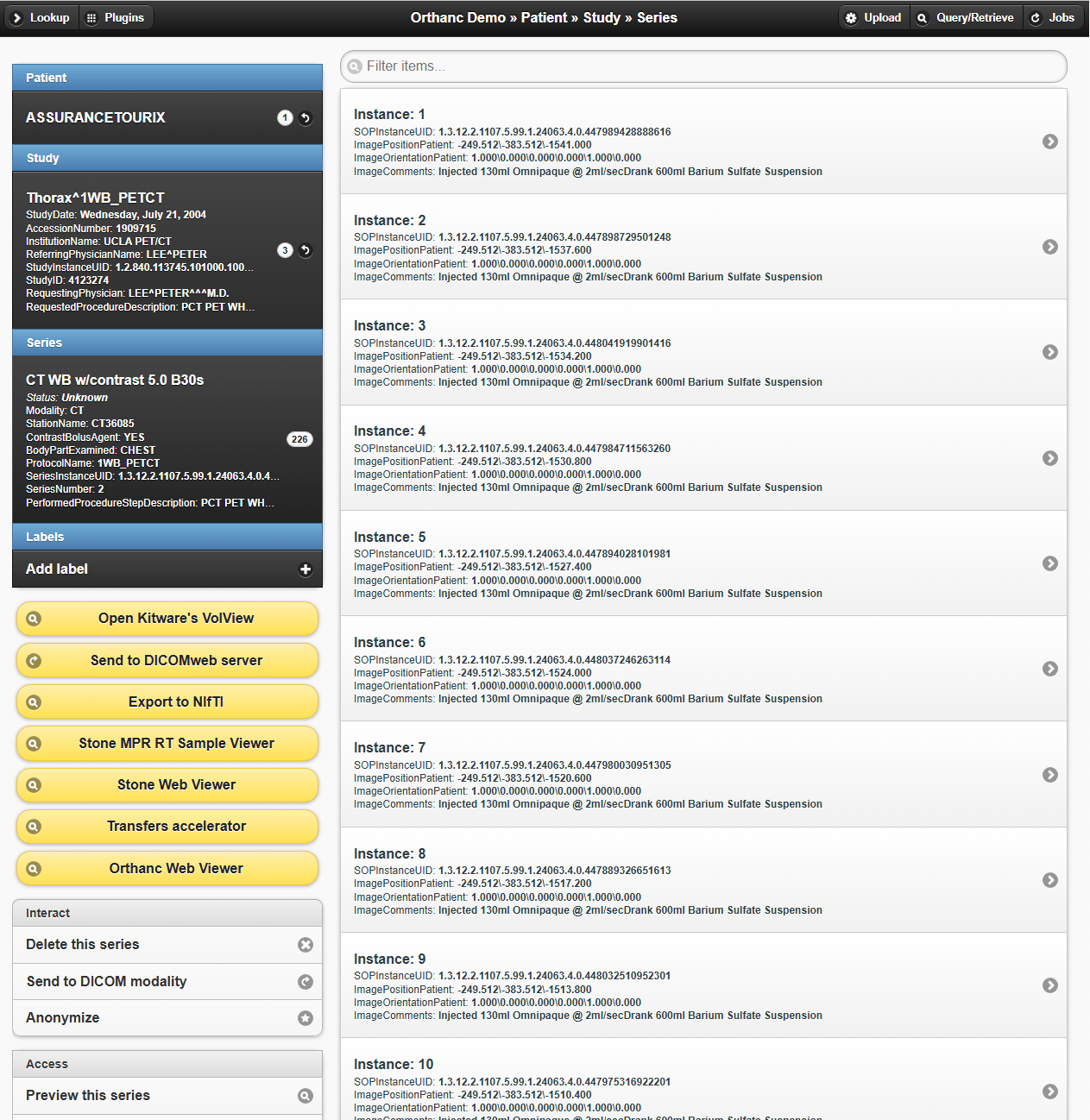
Task: Click chevron arrow for Instance 6
Action: pyautogui.click(x=1050, y=669)
